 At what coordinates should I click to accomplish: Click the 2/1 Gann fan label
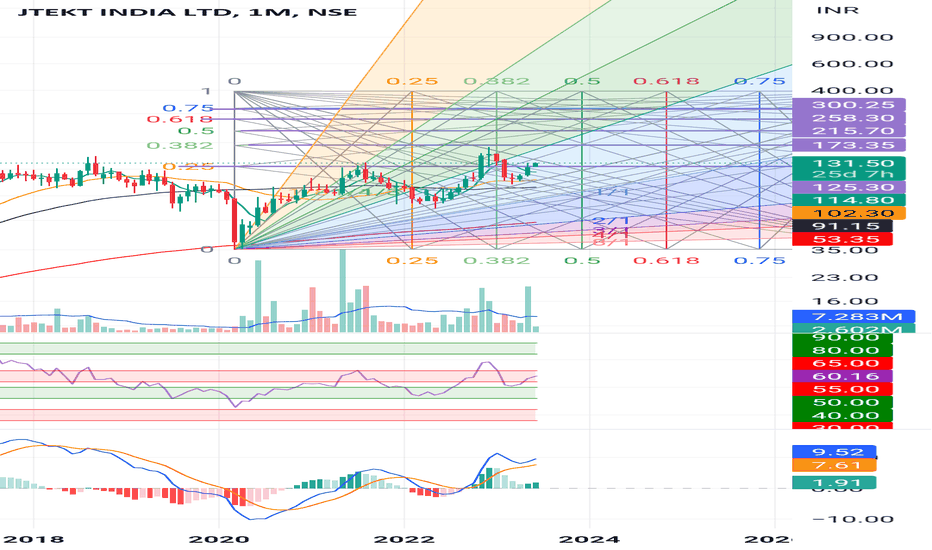611,221
